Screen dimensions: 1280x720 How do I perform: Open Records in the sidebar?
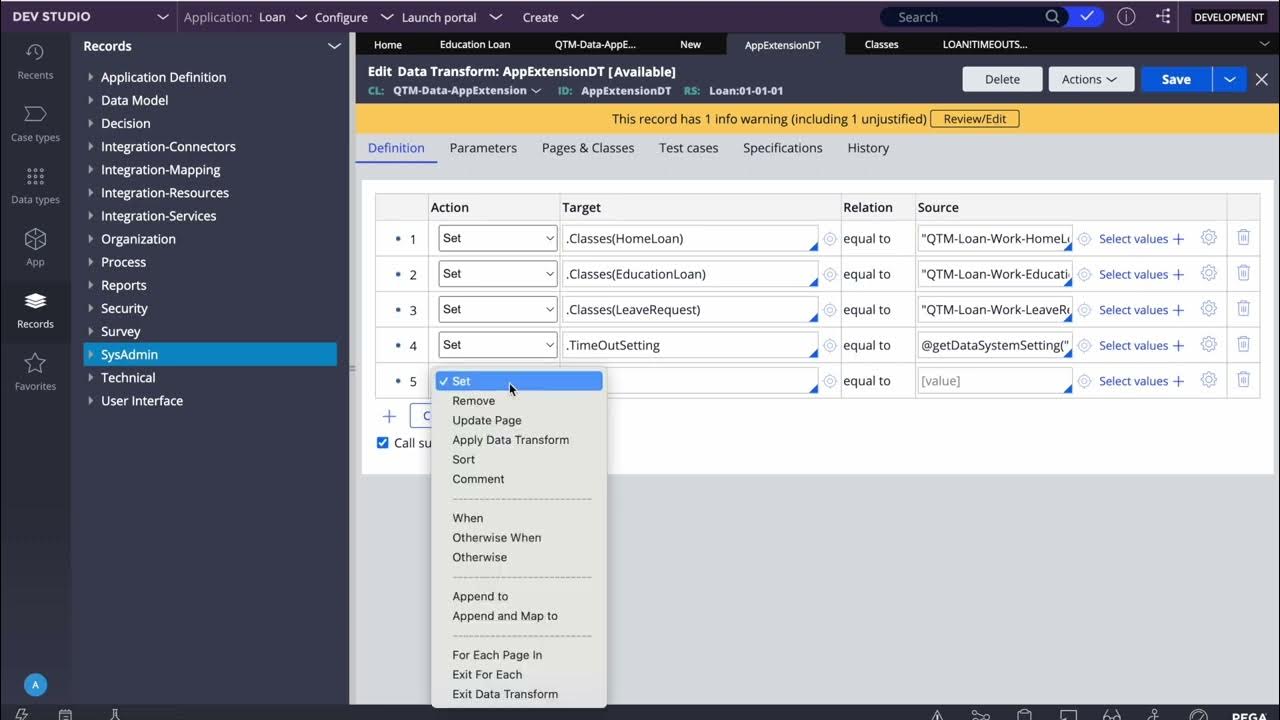pyautogui.click(x=35, y=310)
